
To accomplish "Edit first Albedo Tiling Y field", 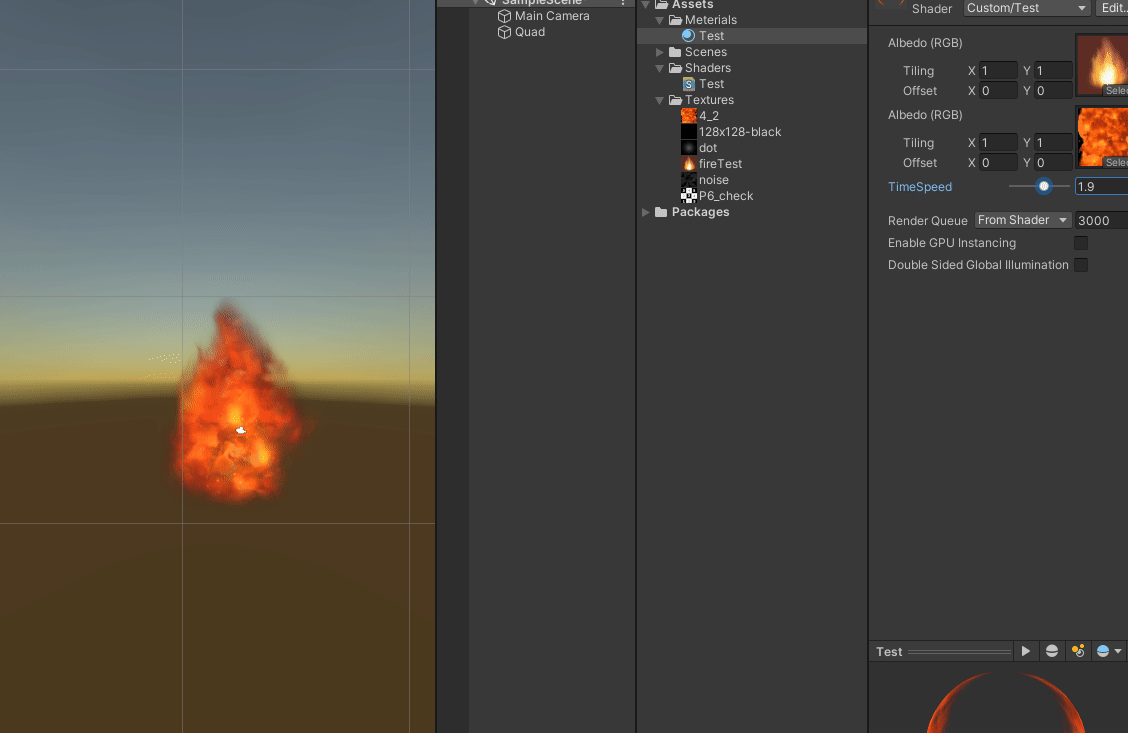I will click(1053, 70).
